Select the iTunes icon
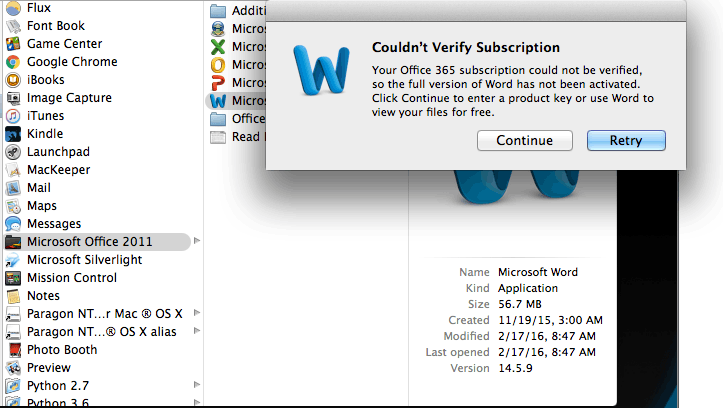The image size is (723, 408). click(x=13, y=116)
